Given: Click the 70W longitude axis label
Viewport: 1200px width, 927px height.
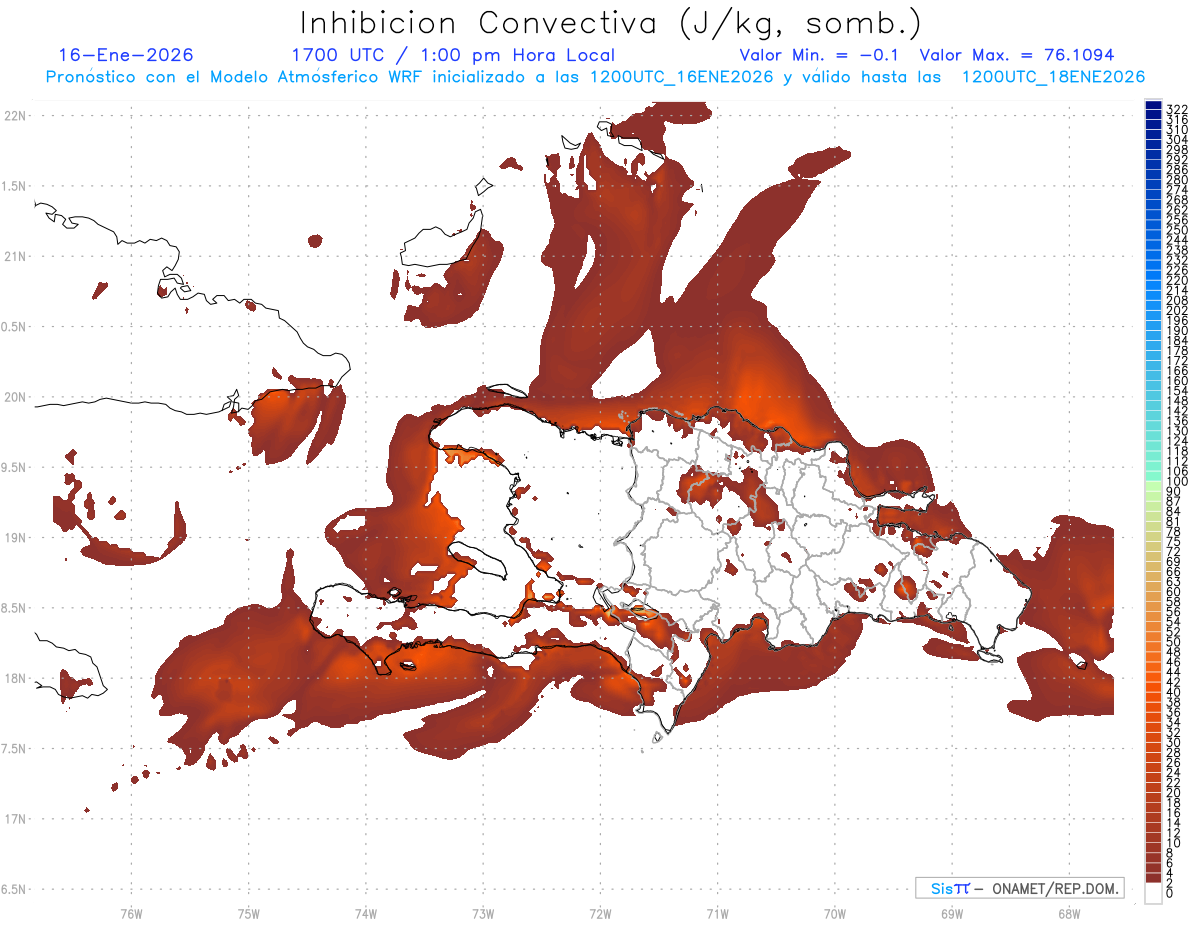Looking at the screenshot, I should [834, 913].
